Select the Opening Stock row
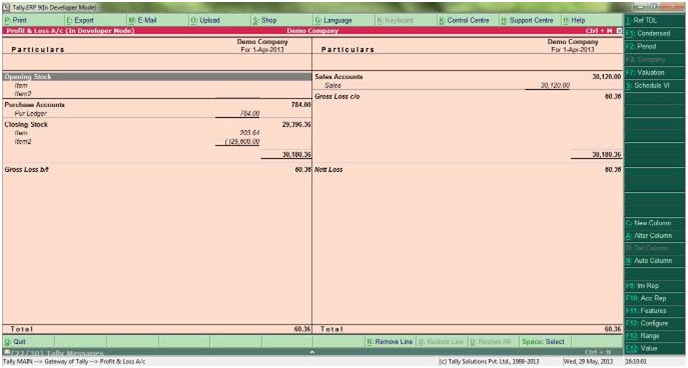688x368 pixels. pos(157,77)
